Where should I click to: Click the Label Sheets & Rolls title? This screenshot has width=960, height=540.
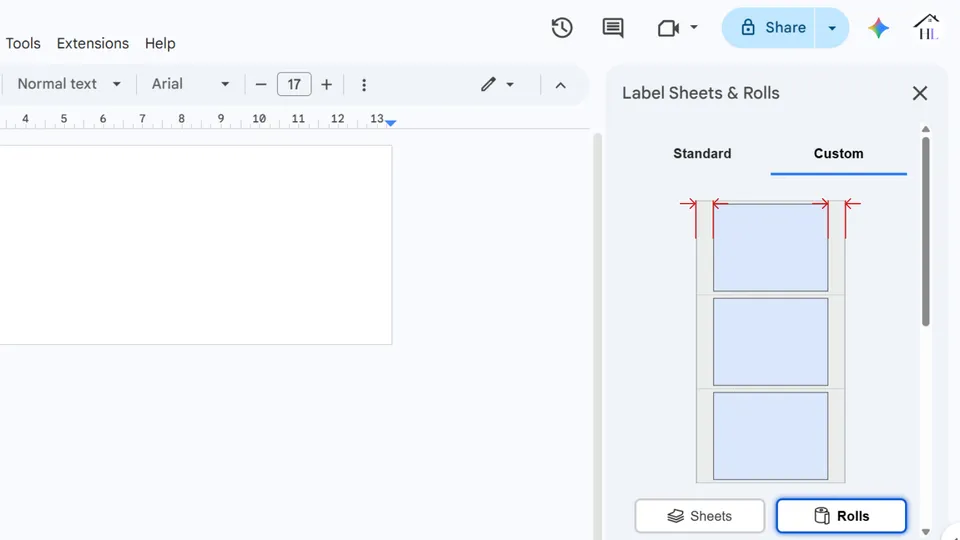[700, 93]
